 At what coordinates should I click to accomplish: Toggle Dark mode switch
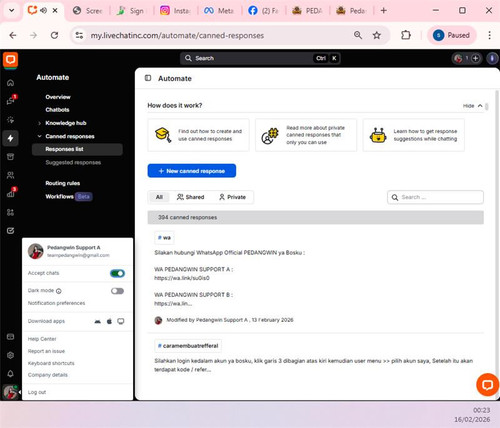[117, 291]
